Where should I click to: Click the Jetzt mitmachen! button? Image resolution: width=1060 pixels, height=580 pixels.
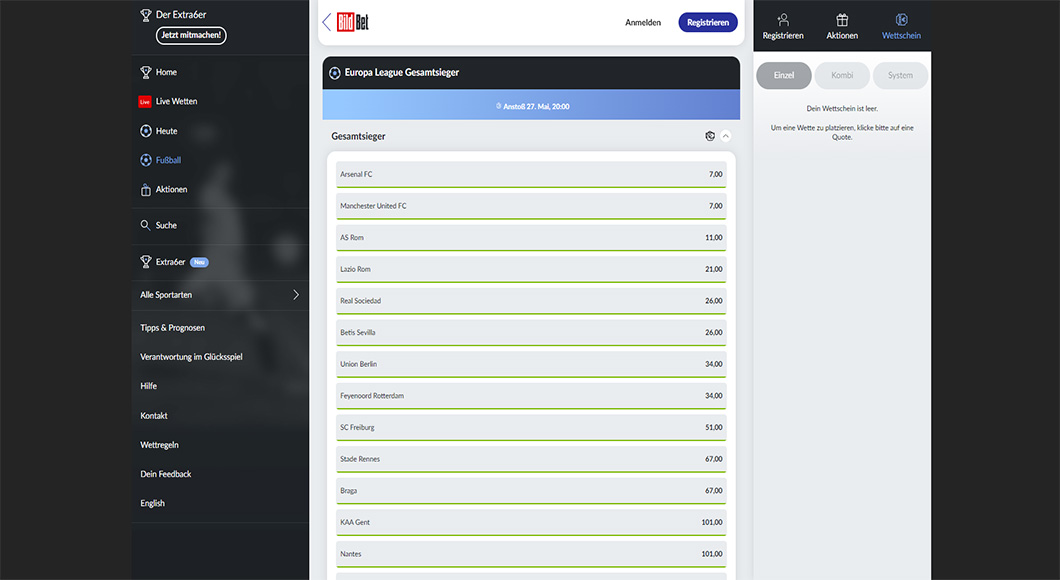tap(191, 35)
